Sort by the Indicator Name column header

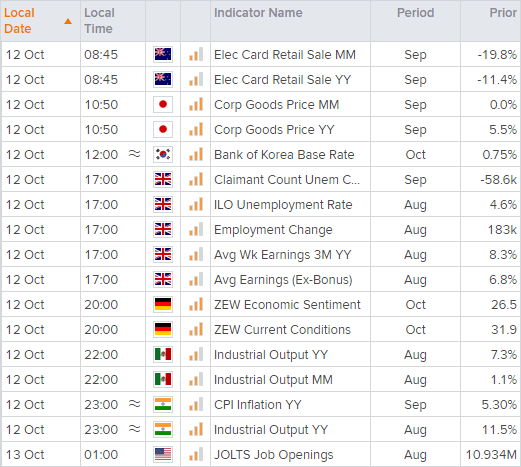pyautogui.click(x=258, y=13)
